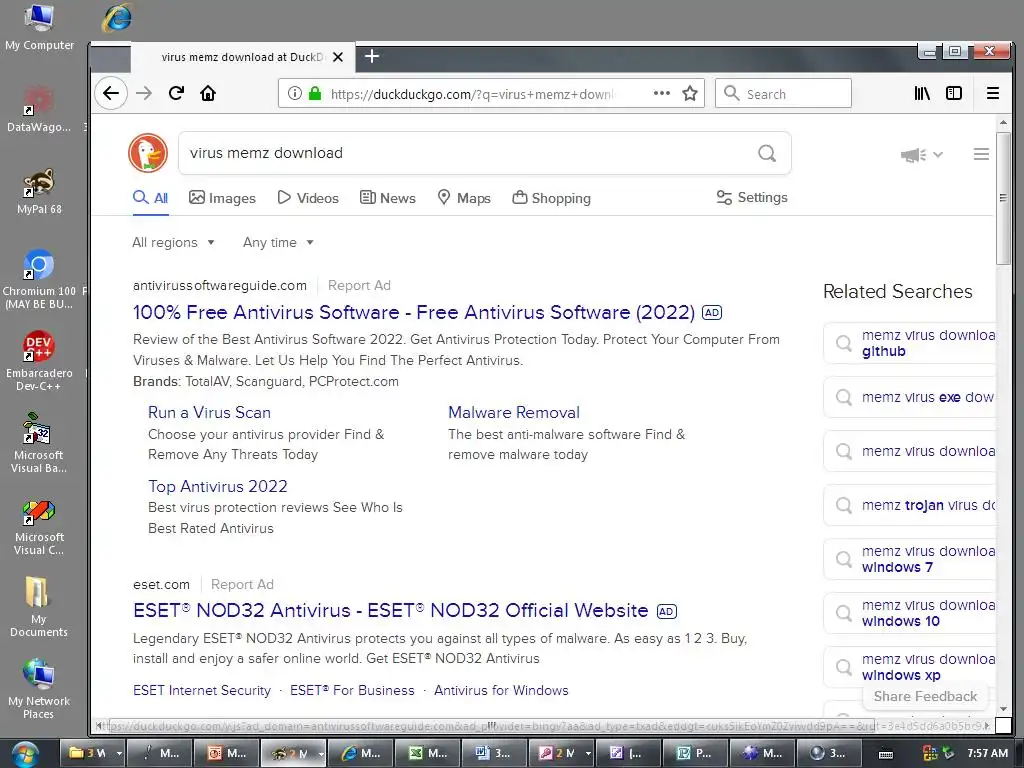Open a new browser tab
Screen dimensions: 1024x768
[372, 57]
